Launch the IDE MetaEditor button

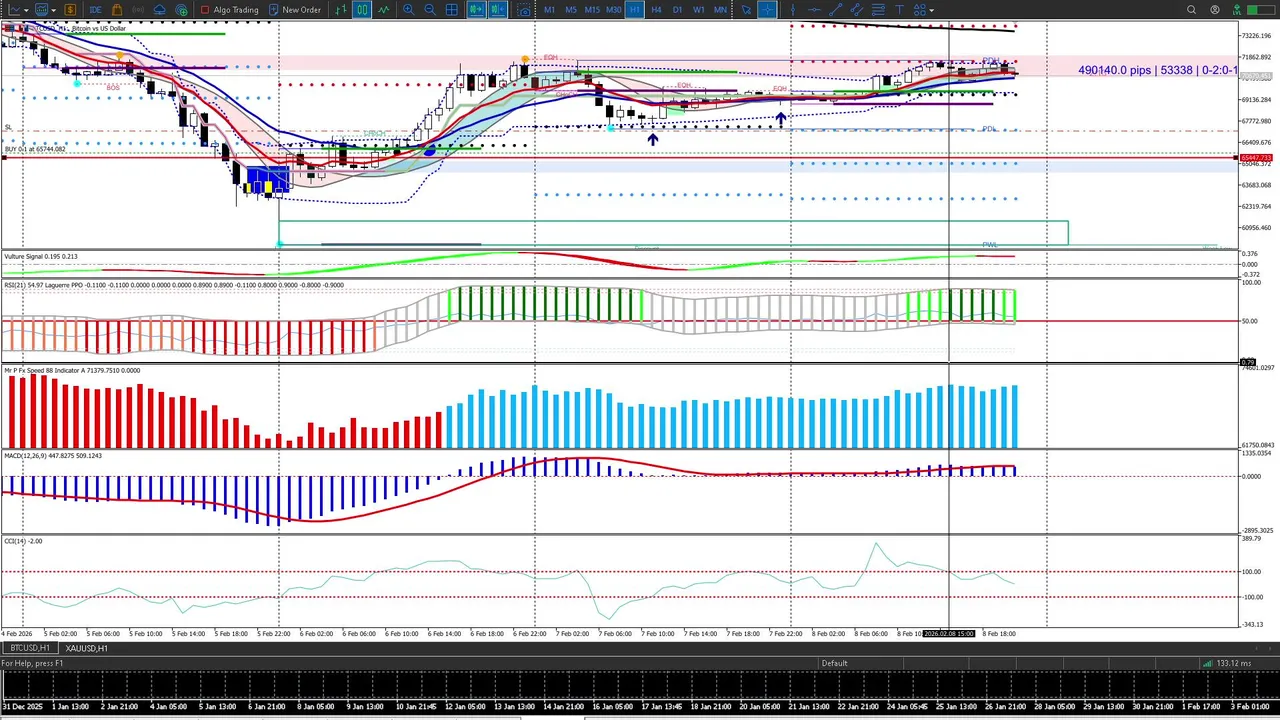tap(95, 10)
